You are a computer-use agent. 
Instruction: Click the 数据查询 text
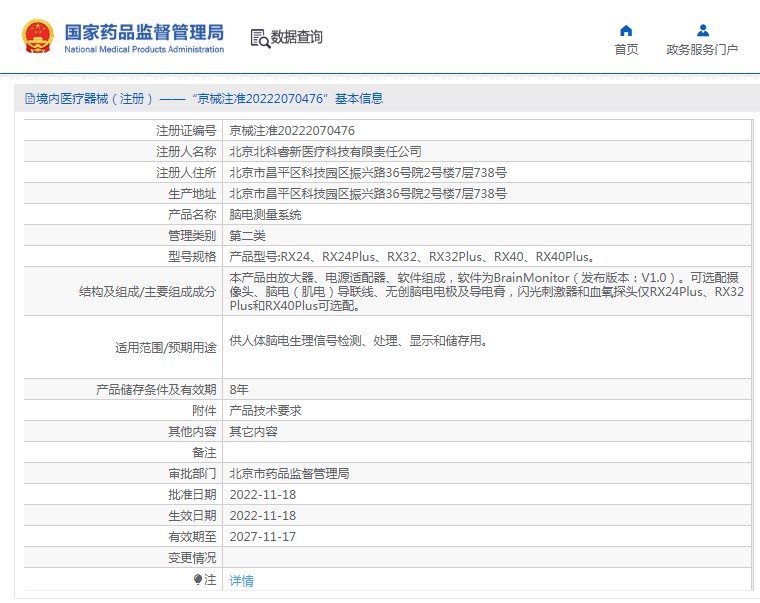click(x=296, y=37)
